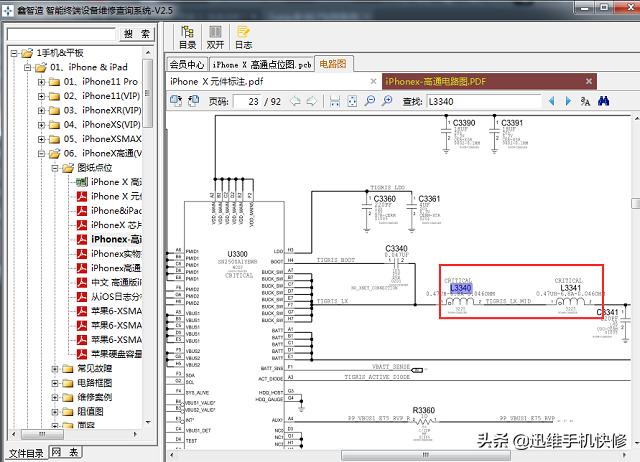Expand the 04、iPhoneXS(VIP) folder
This screenshot has height=462, width=640.
41,125
